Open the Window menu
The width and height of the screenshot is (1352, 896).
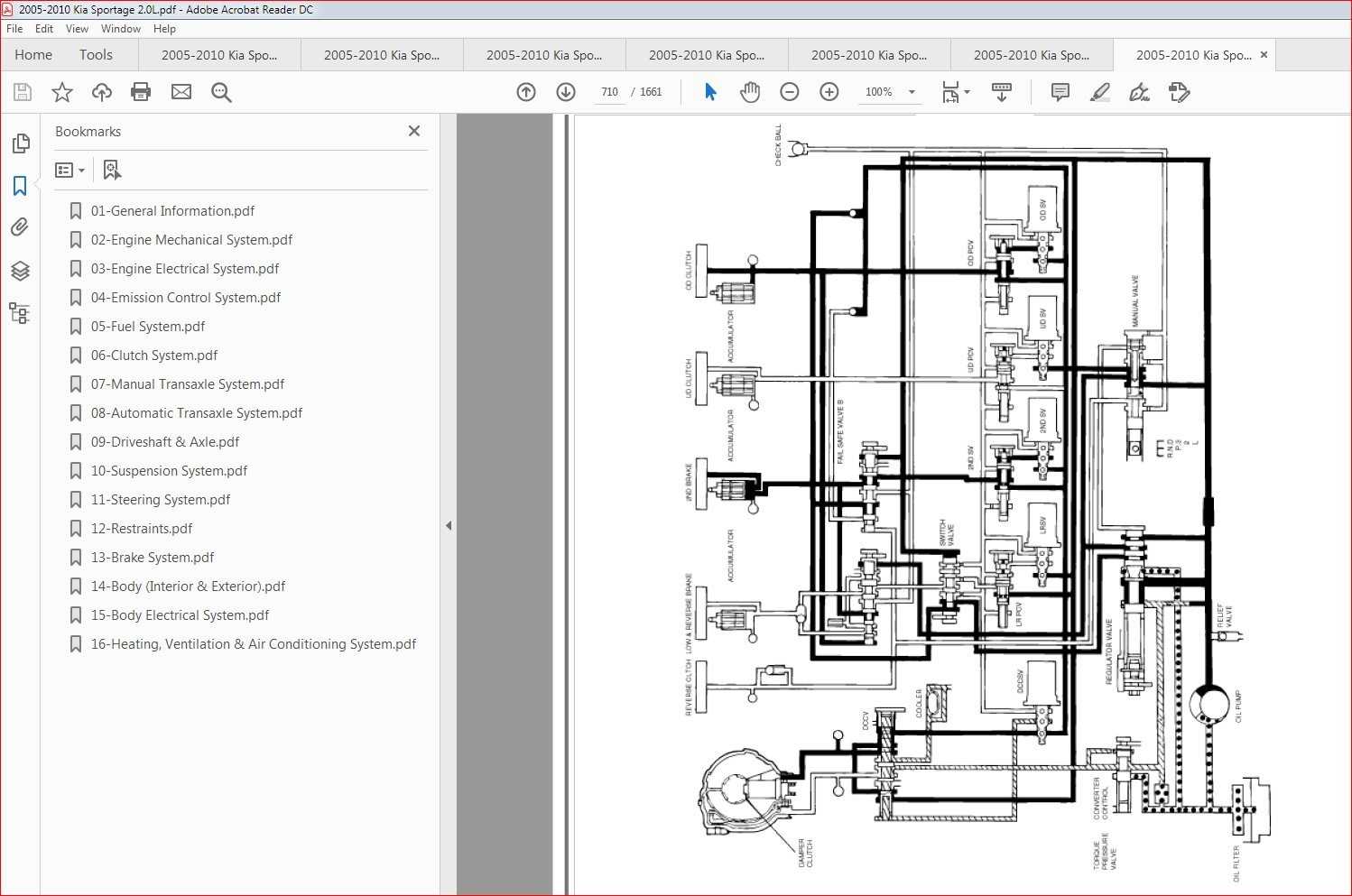pos(121,29)
